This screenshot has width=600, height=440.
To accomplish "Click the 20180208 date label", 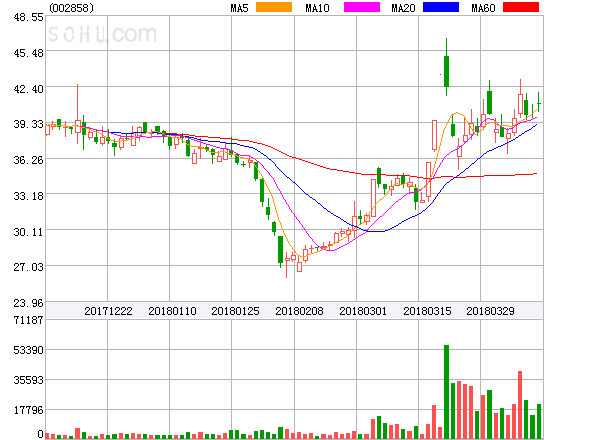I will pos(299,311).
